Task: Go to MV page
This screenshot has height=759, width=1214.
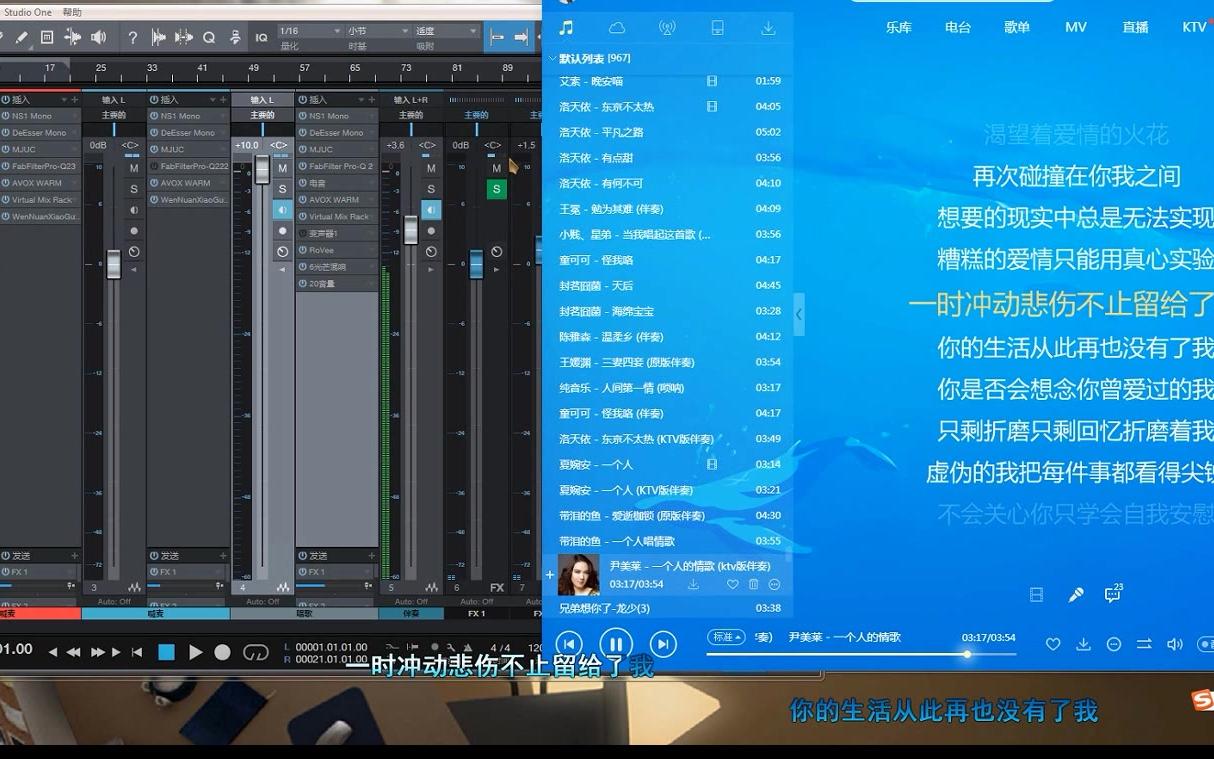Action: [1076, 28]
